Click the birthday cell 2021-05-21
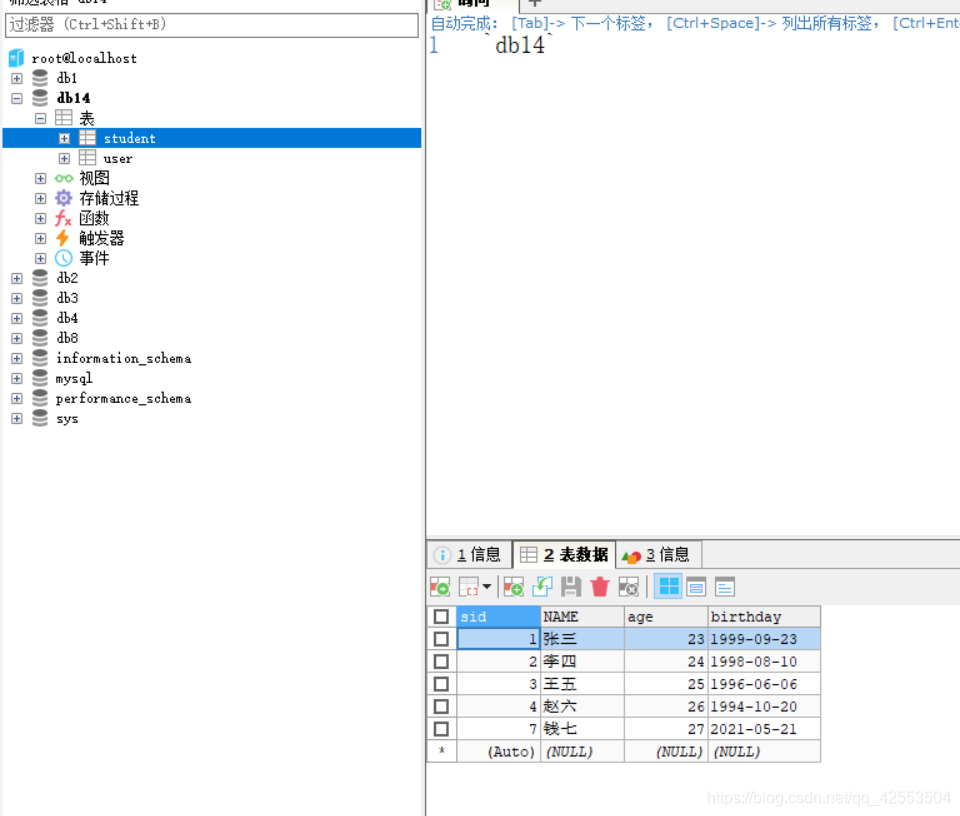Viewport: 960px width, 816px height. pyautogui.click(x=764, y=729)
